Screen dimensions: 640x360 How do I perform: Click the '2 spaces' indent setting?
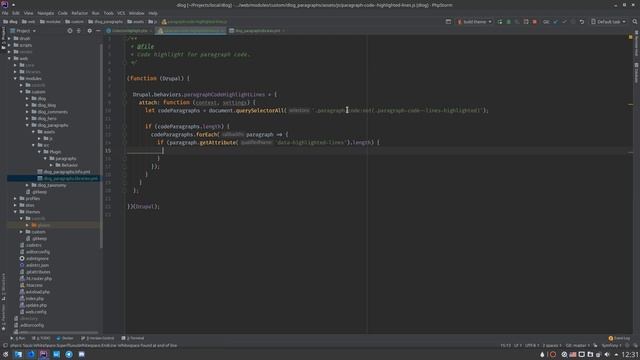[x=552, y=346]
